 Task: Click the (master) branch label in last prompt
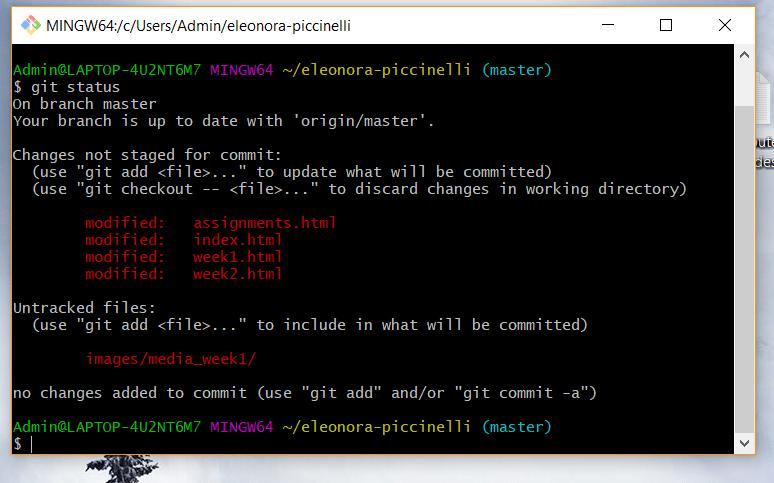coord(516,427)
